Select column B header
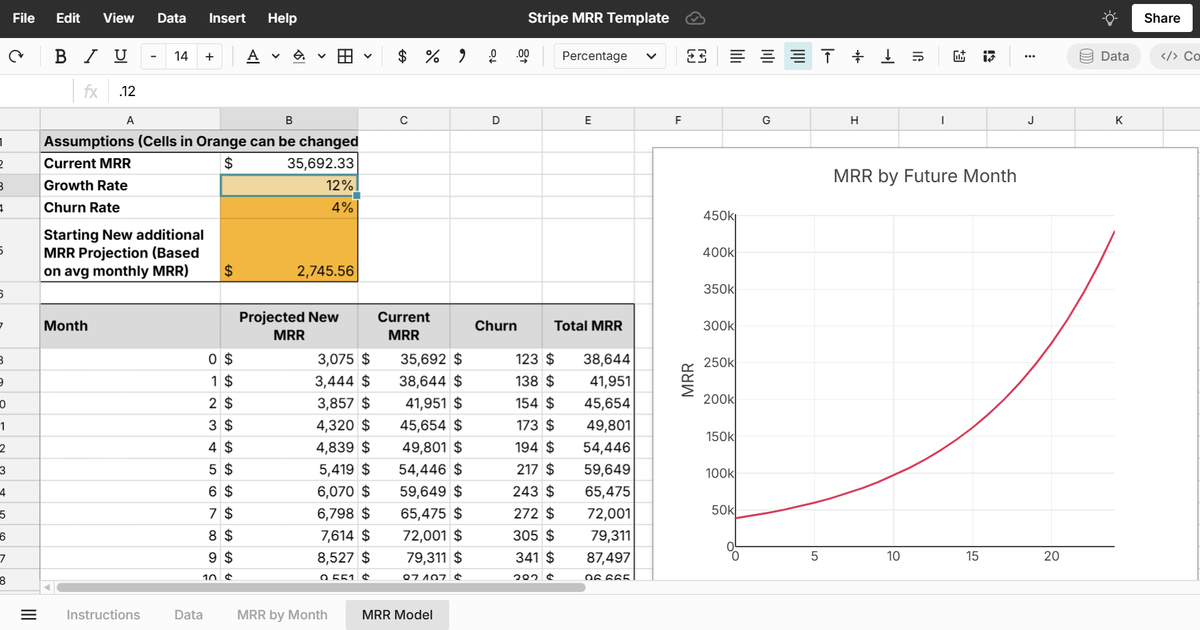This screenshot has width=1200, height=630. pos(289,120)
